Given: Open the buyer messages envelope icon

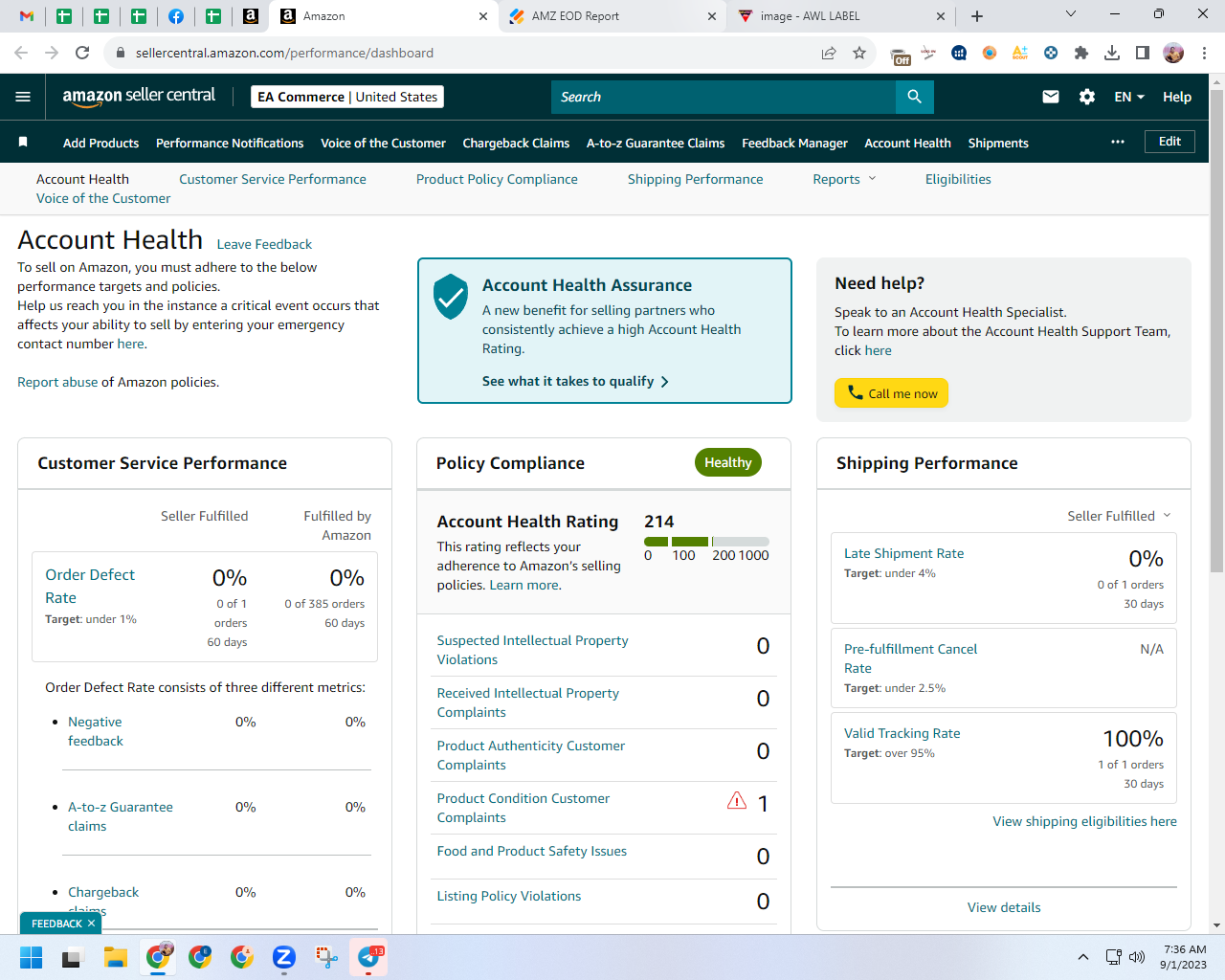Looking at the screenshot, I should (1051, 97).
